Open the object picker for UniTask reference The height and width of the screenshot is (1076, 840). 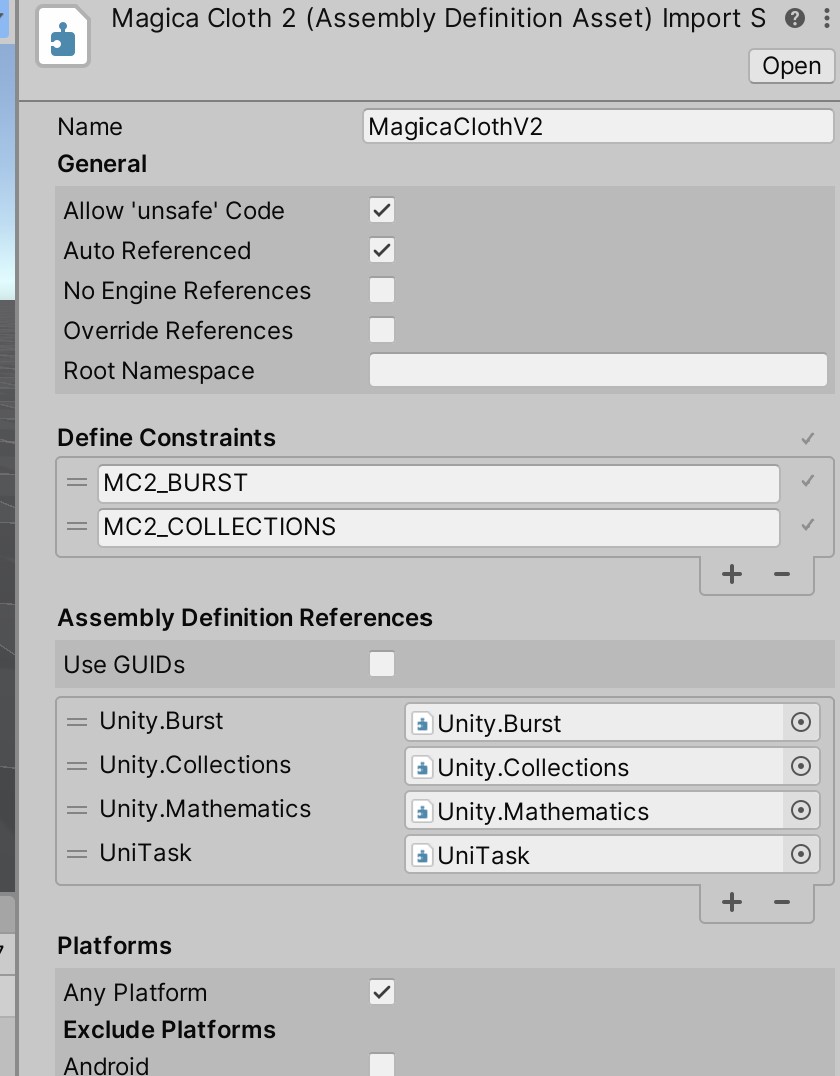(x=799, y=854)
